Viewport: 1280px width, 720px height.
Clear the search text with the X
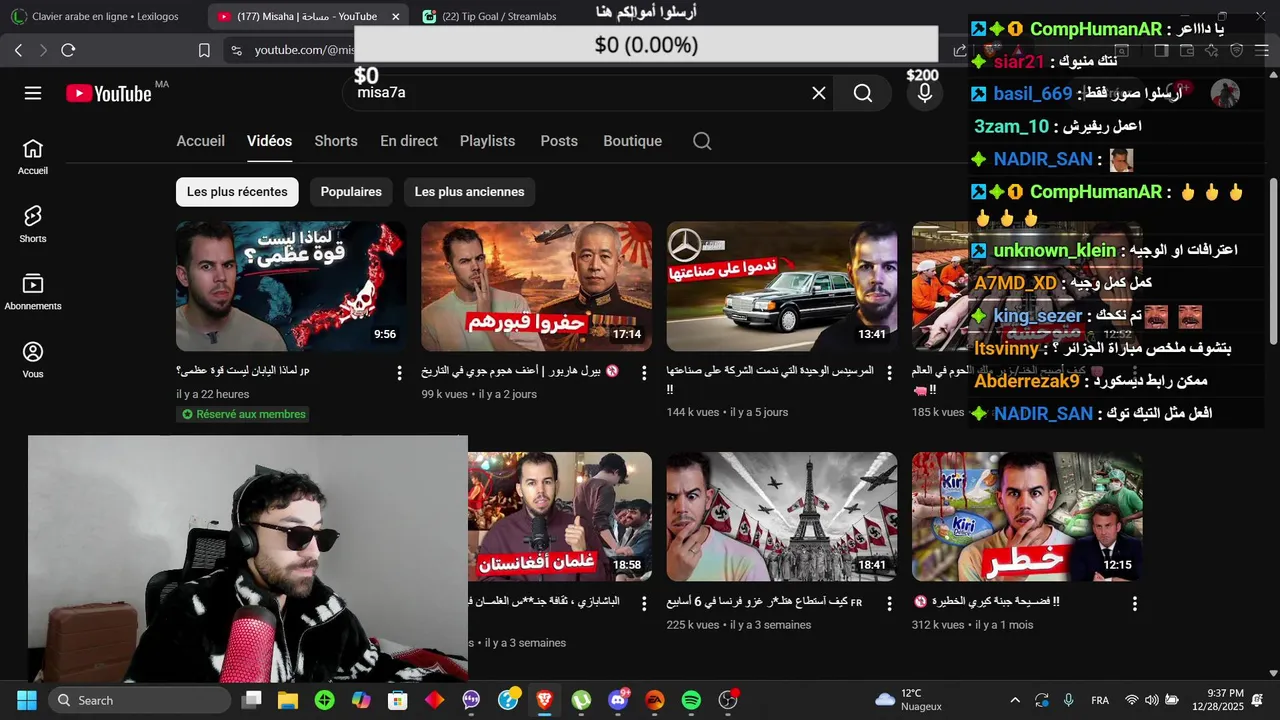[x=819, y=93]
